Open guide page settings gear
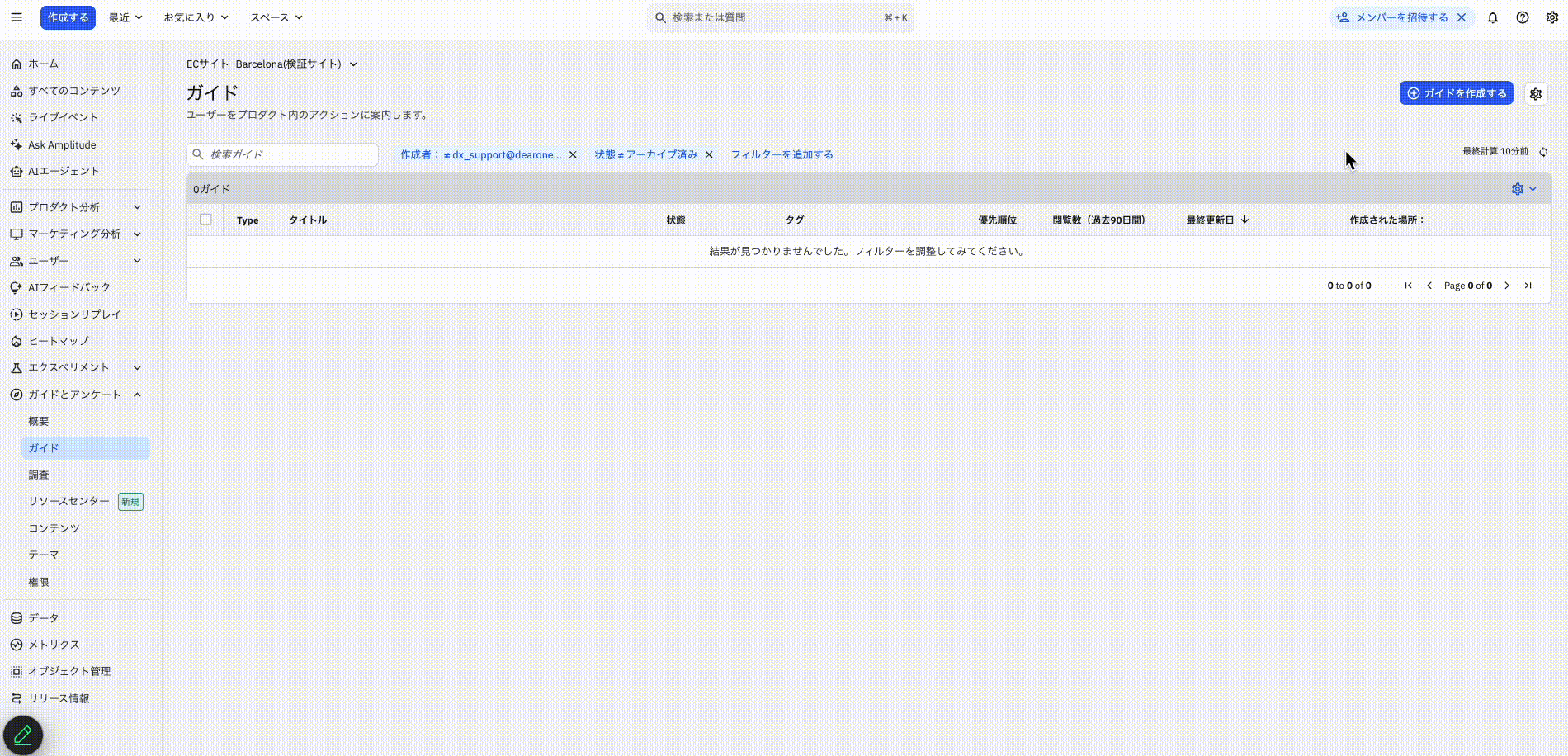1568x756 pixels. point(1536,93)
